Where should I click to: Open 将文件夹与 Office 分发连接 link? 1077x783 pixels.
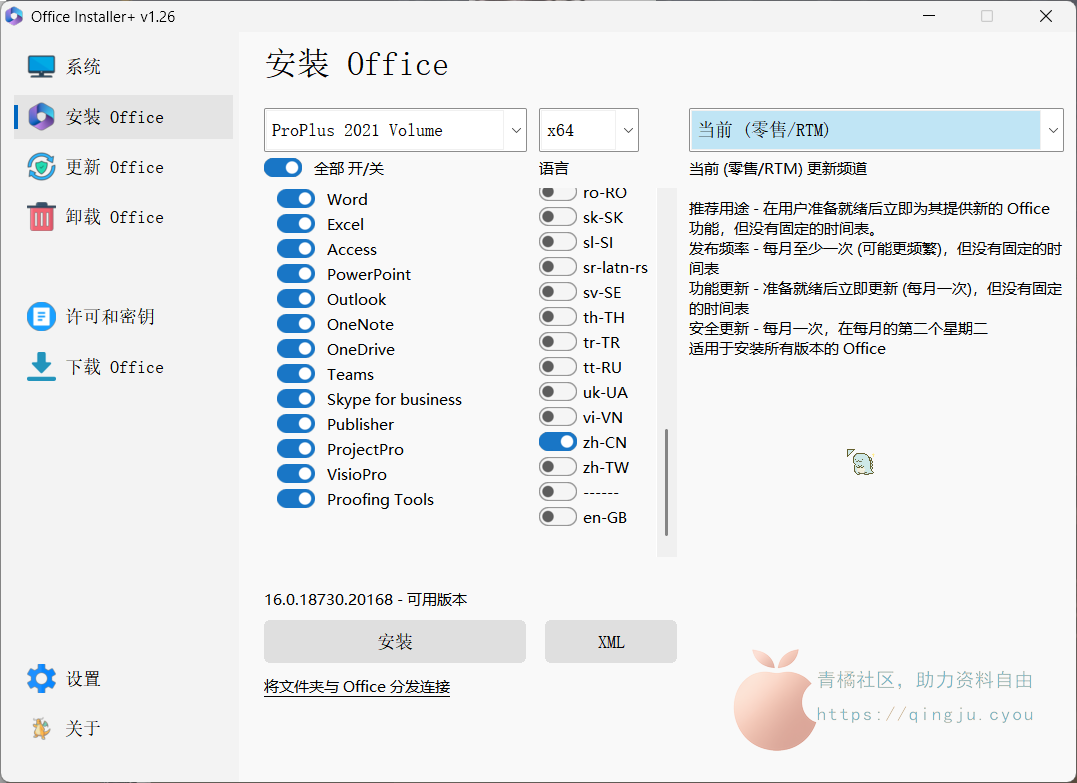(357, 687)
